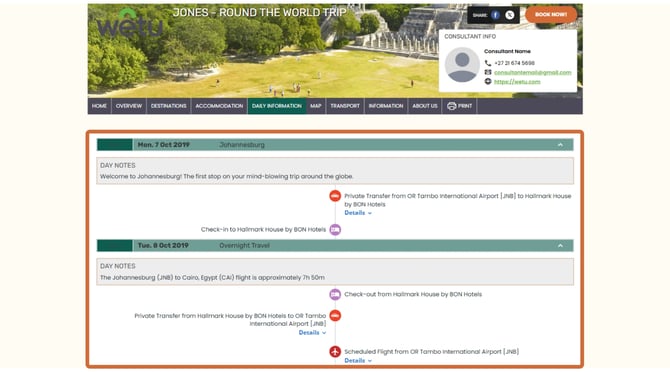Select the Daily Information tab
Viewport: 670px width, 372px height.
tap(276, 106)
